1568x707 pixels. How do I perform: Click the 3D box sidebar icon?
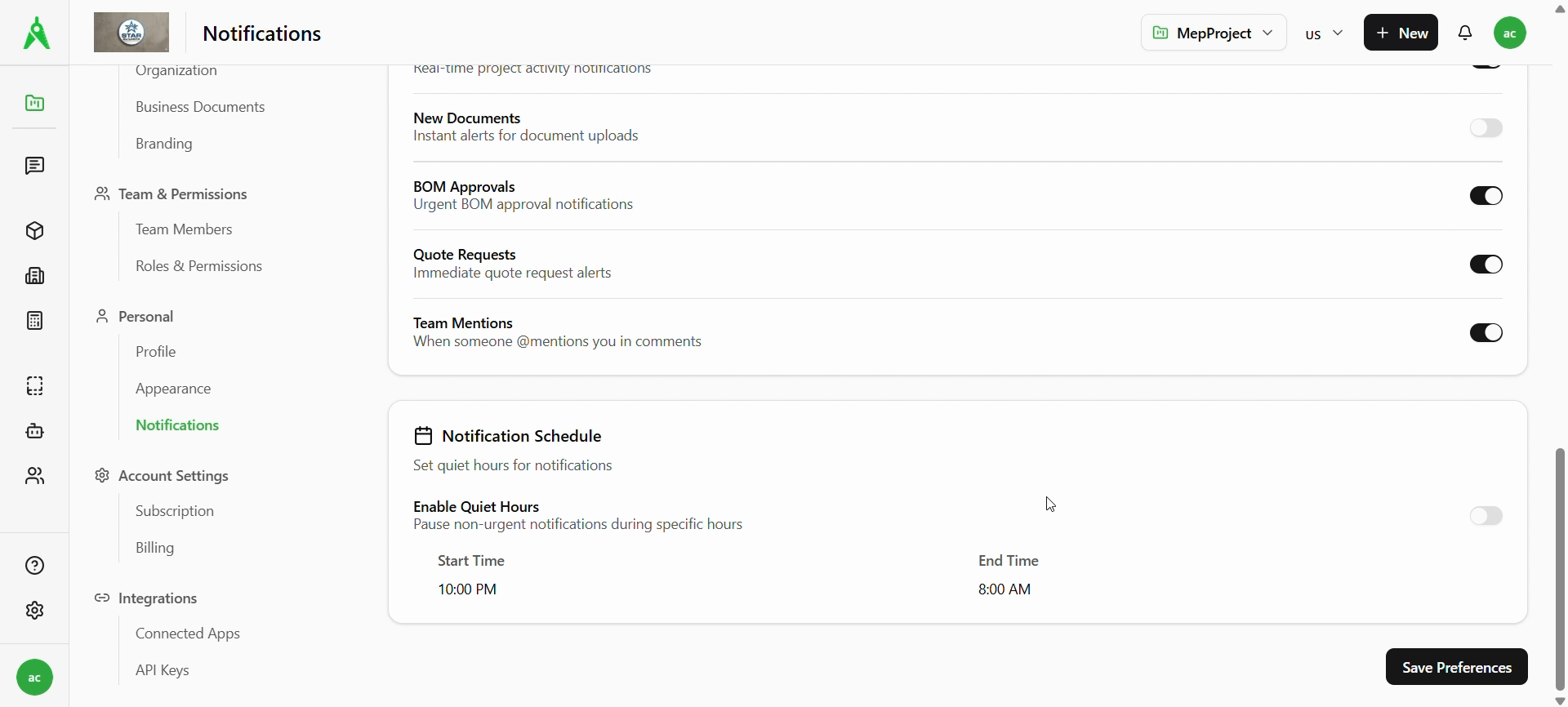tap(34, 231)
